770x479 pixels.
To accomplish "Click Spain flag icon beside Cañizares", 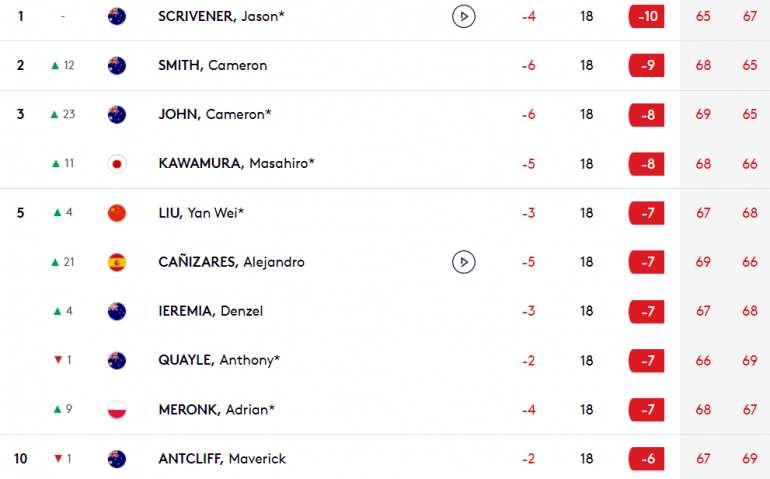I will (x=117, y=262).
